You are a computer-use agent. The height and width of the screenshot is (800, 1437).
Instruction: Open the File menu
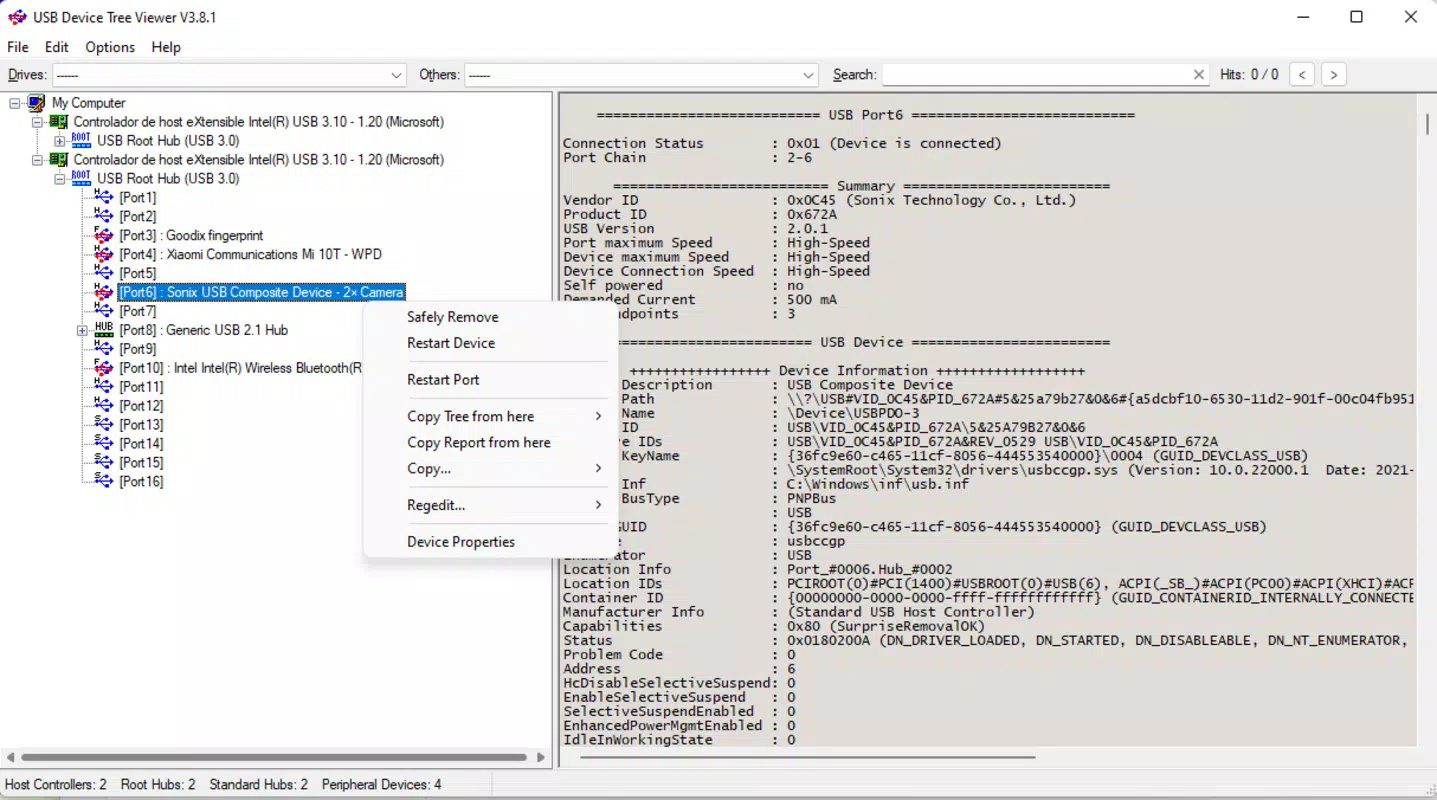[x=18, y=47]
